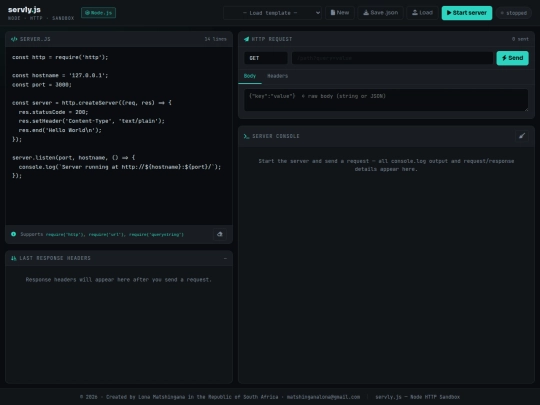This screenshot has height=405, width=540.
Task: Click the res.setHeader Content-Type line
Action: pyautogui.click(x=92, y=121)
